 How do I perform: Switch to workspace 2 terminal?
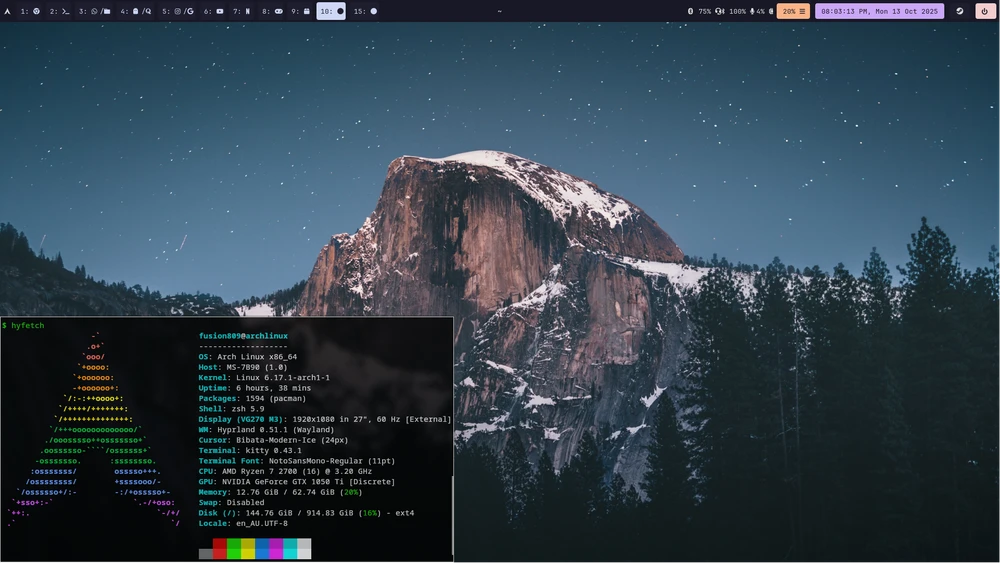60,11
